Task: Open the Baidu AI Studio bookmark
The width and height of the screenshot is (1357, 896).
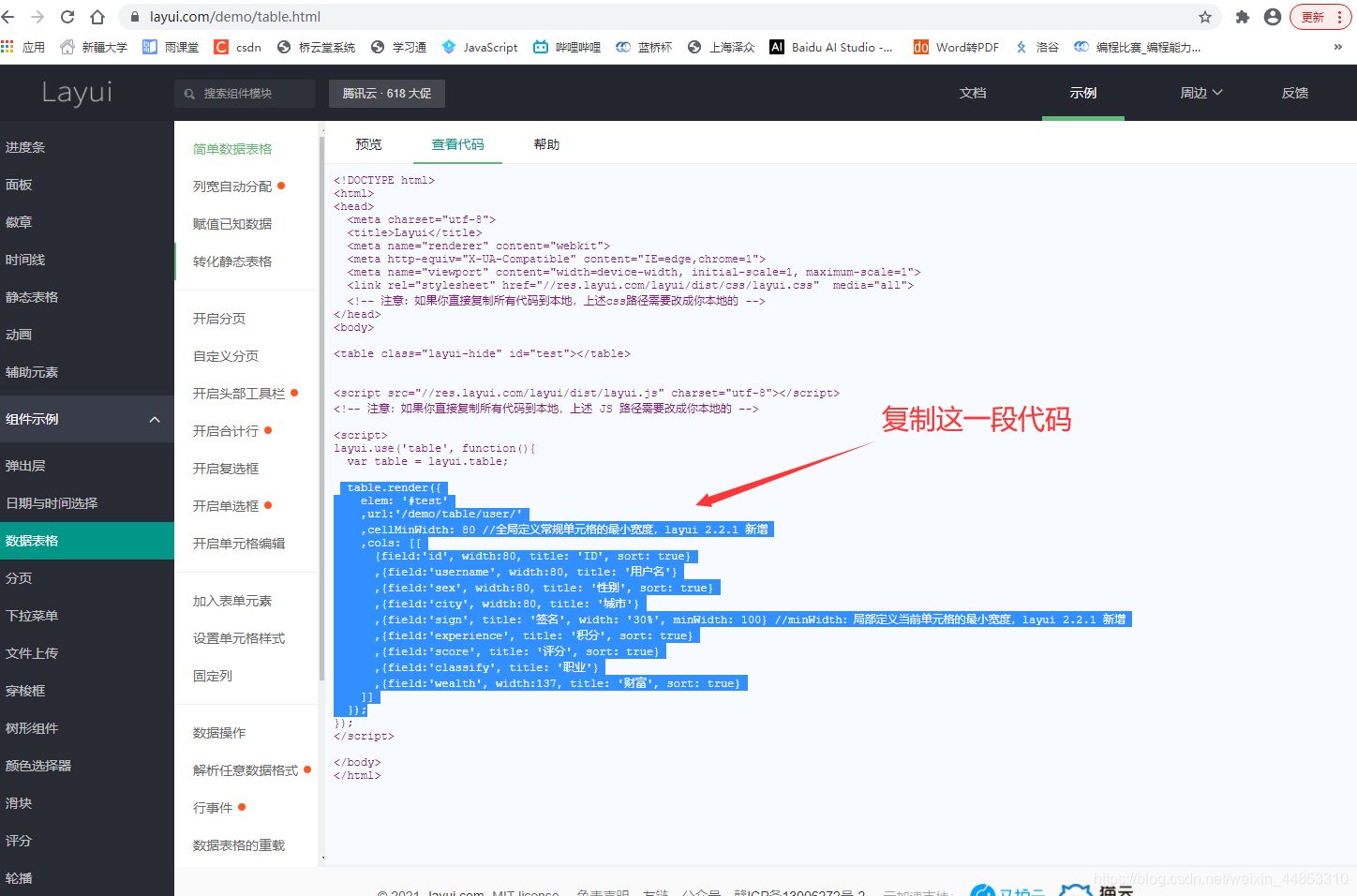Action: tap(831, 47)
